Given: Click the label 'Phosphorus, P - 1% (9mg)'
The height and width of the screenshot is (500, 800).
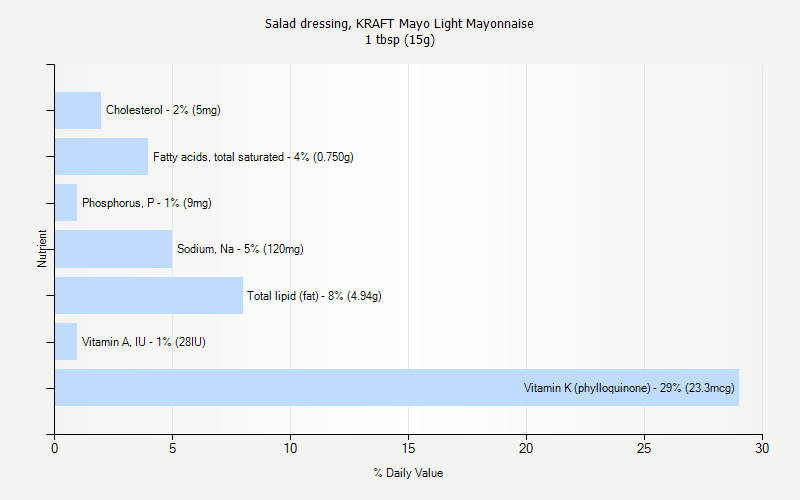Looking at the screenshot, I should point(147,203).
